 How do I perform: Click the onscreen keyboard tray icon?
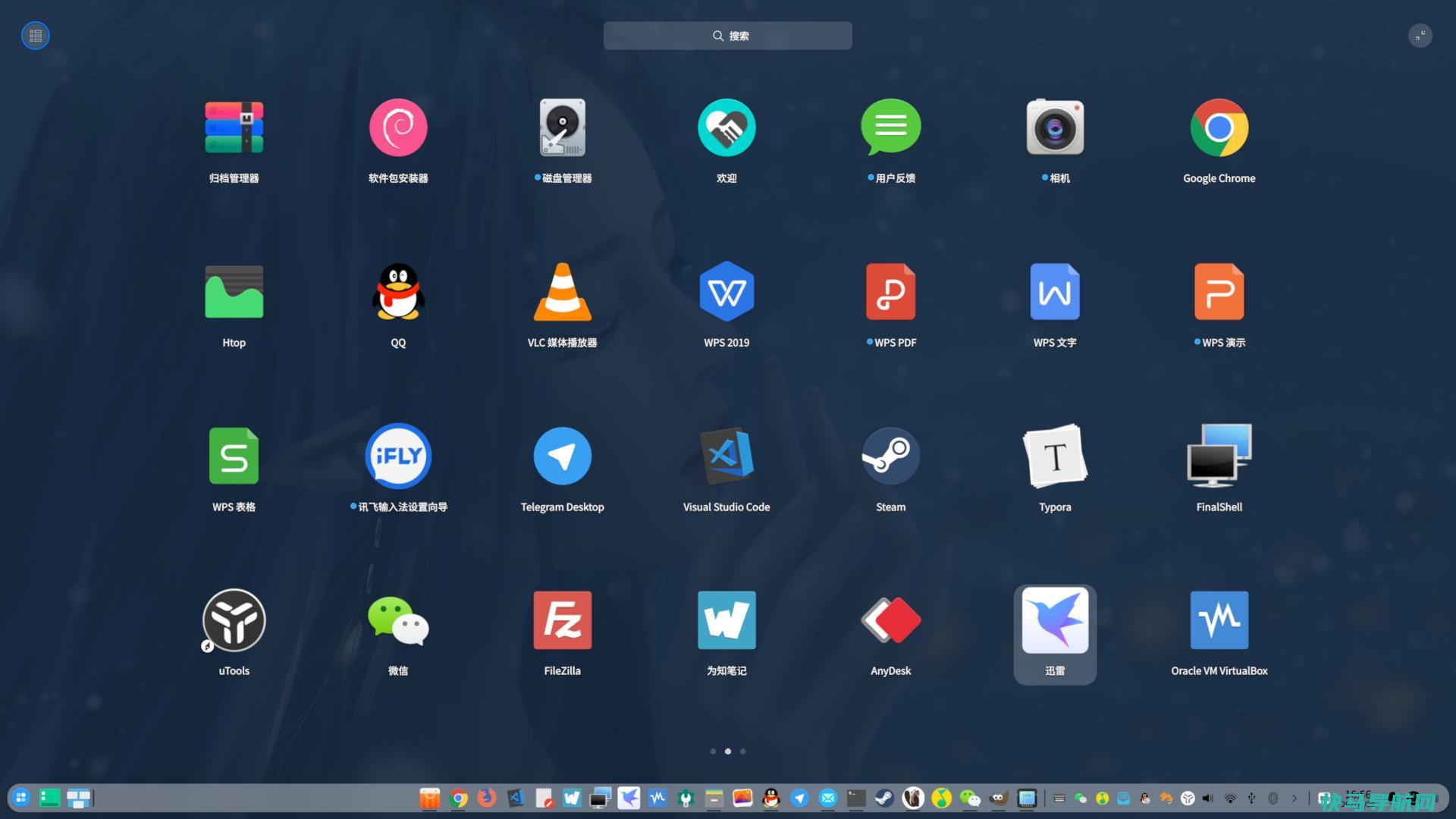click(x=1059, y=799)
